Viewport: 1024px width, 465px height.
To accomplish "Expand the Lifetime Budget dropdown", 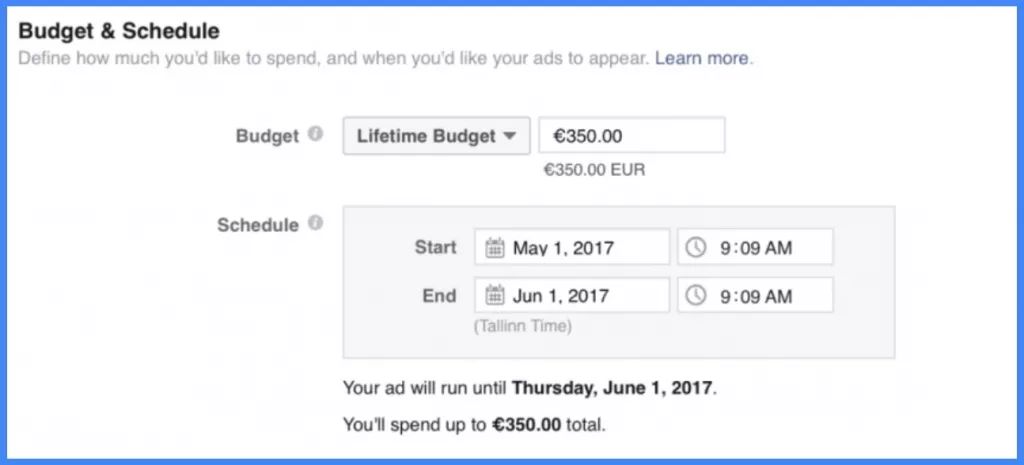I will [436, 136].
